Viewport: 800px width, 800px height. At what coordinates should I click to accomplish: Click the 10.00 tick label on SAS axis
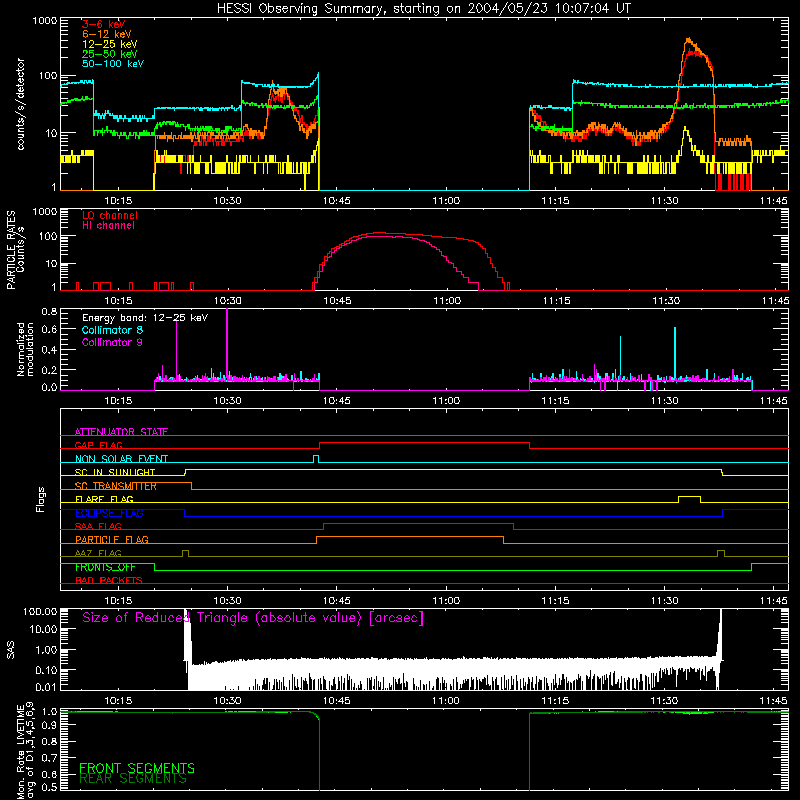[x=42, y=629]
